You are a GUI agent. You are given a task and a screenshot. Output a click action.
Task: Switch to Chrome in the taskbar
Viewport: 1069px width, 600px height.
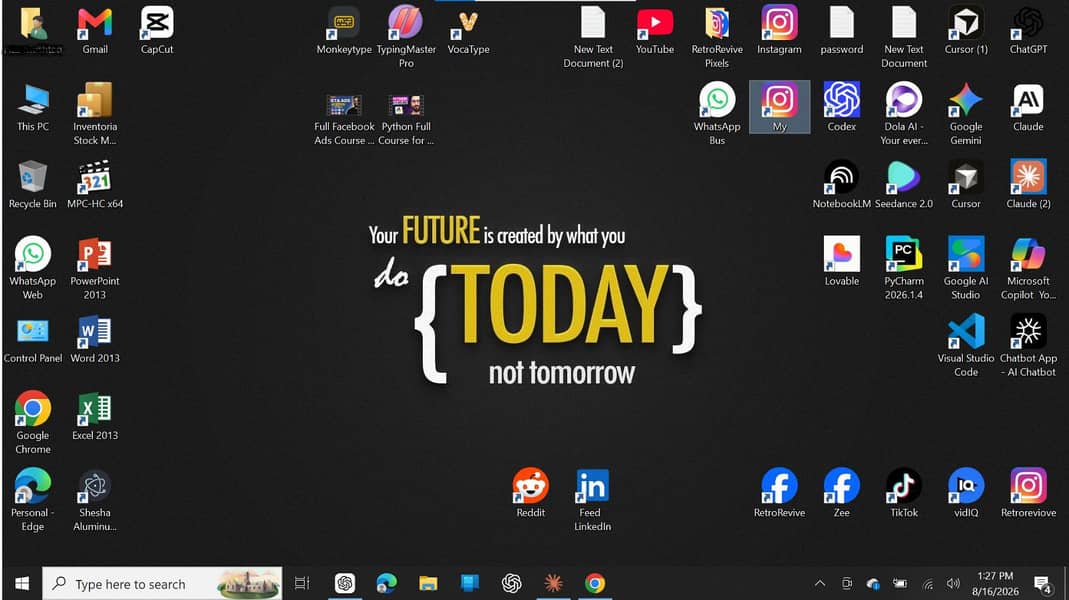pos(594,584)
